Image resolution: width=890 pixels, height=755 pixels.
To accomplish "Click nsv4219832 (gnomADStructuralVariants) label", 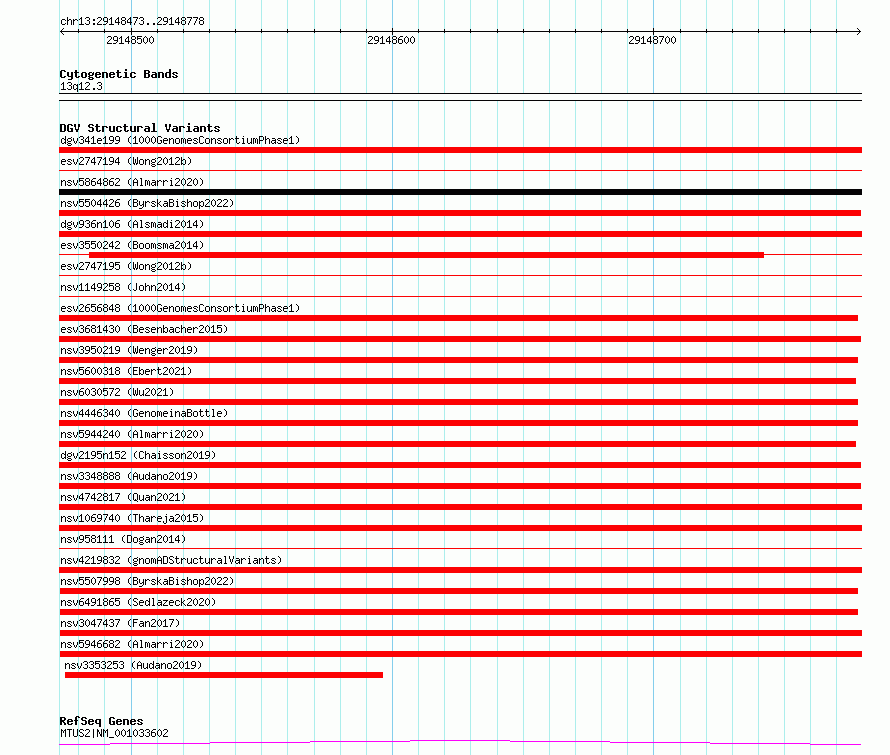I will (171, 560).
